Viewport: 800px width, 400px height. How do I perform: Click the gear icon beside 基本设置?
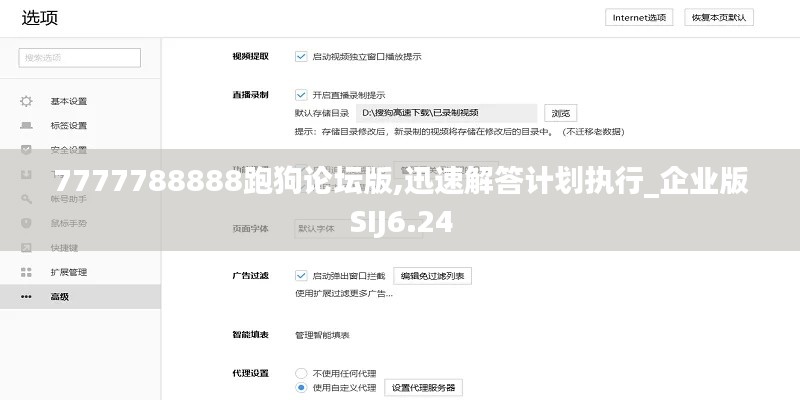pos(26,101)
